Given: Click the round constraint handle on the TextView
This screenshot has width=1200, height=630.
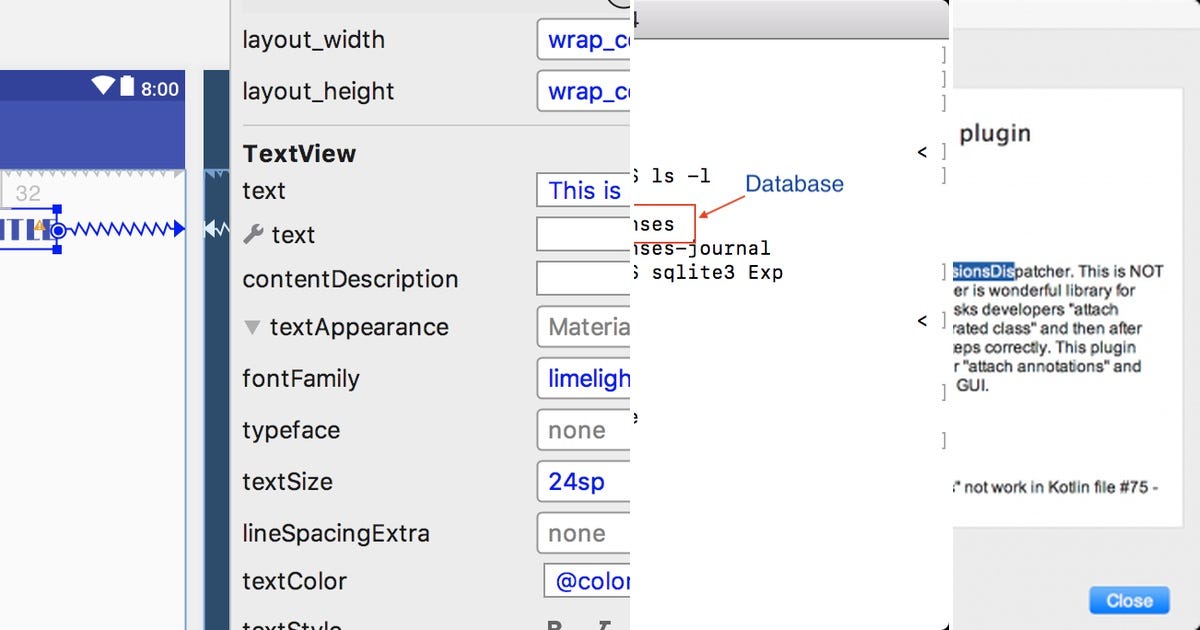Looking at the screenshot, I should pyautogui.click(x=58, y=230).
